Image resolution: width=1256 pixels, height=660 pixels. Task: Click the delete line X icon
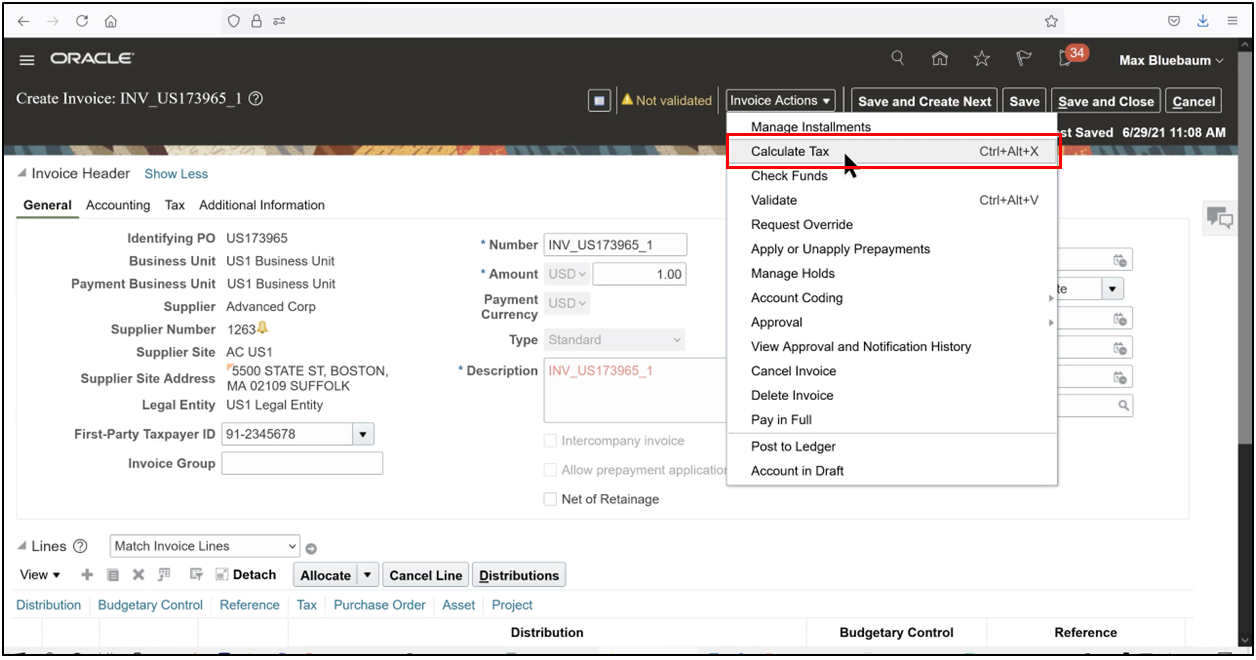pos(137,574)
